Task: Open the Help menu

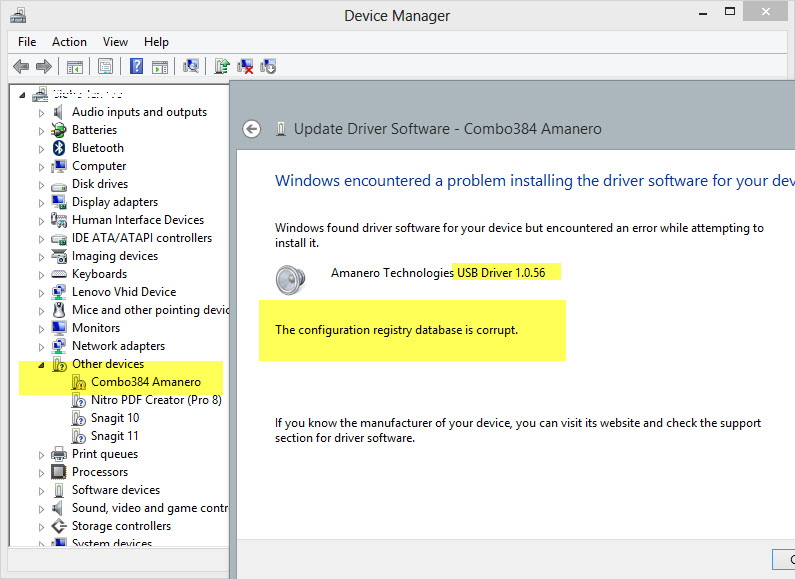Action: (x=156, y=42)
